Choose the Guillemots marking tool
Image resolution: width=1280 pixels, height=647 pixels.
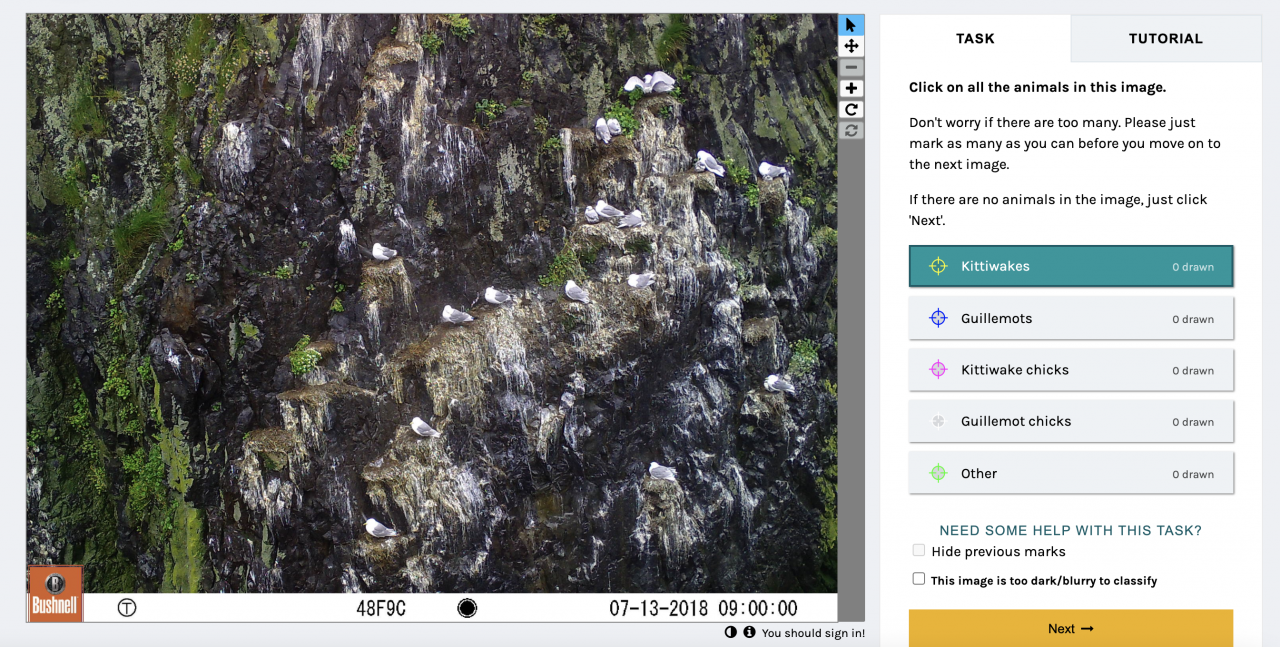[x=1071, y=318]
